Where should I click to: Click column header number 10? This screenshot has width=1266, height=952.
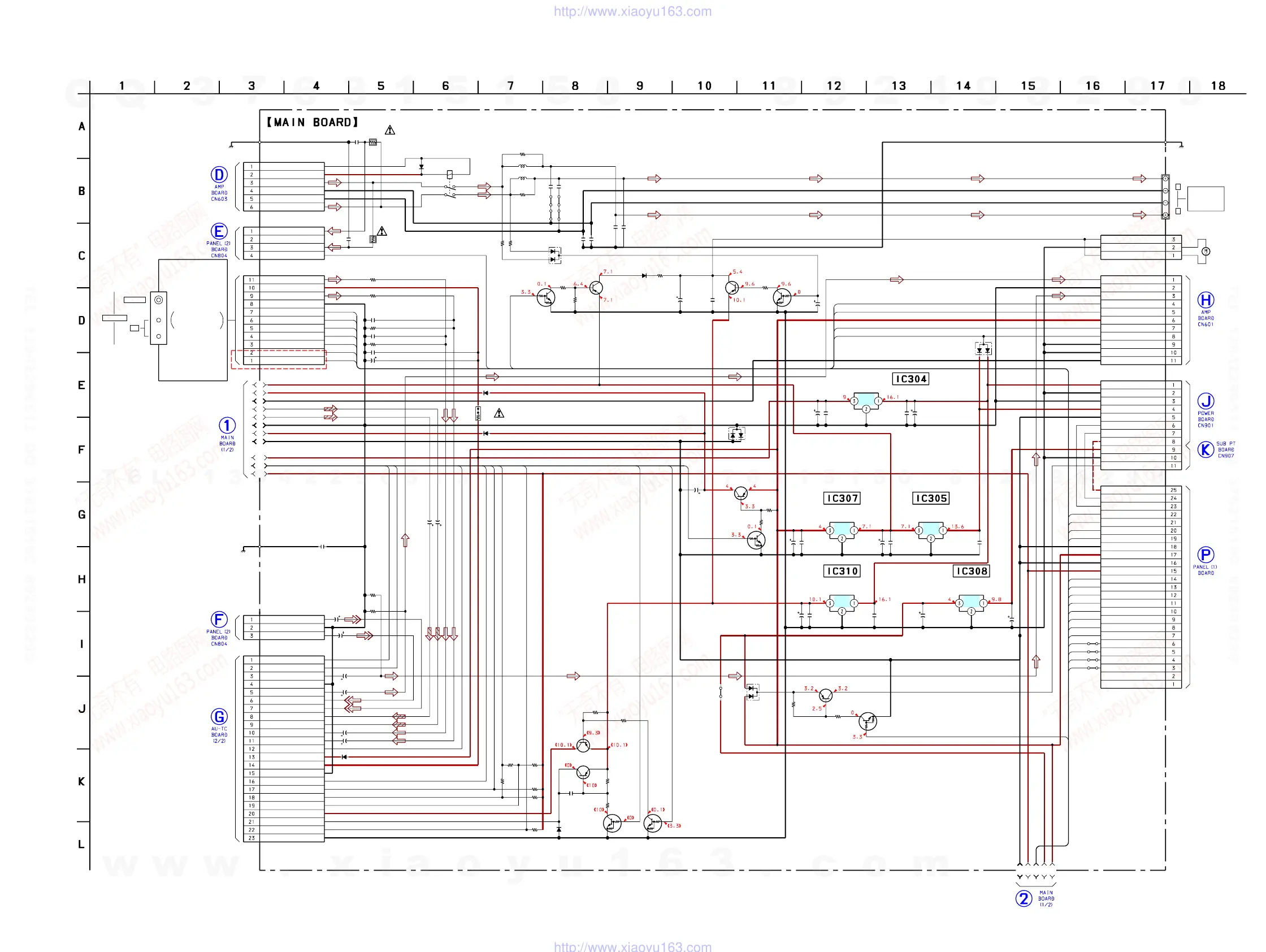point(705,86)
